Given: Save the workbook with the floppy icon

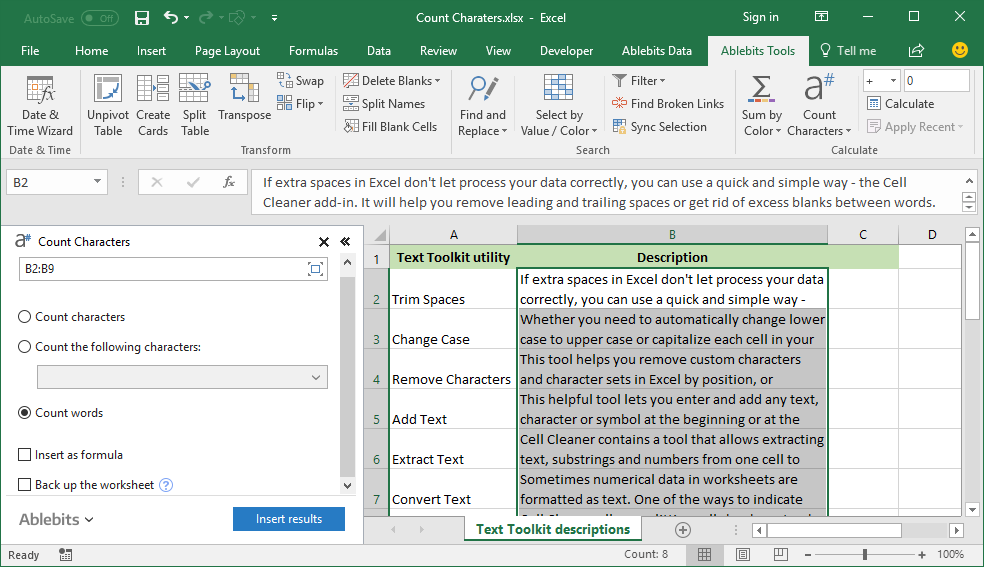Looking at the screenshot, I should (142, 18).
